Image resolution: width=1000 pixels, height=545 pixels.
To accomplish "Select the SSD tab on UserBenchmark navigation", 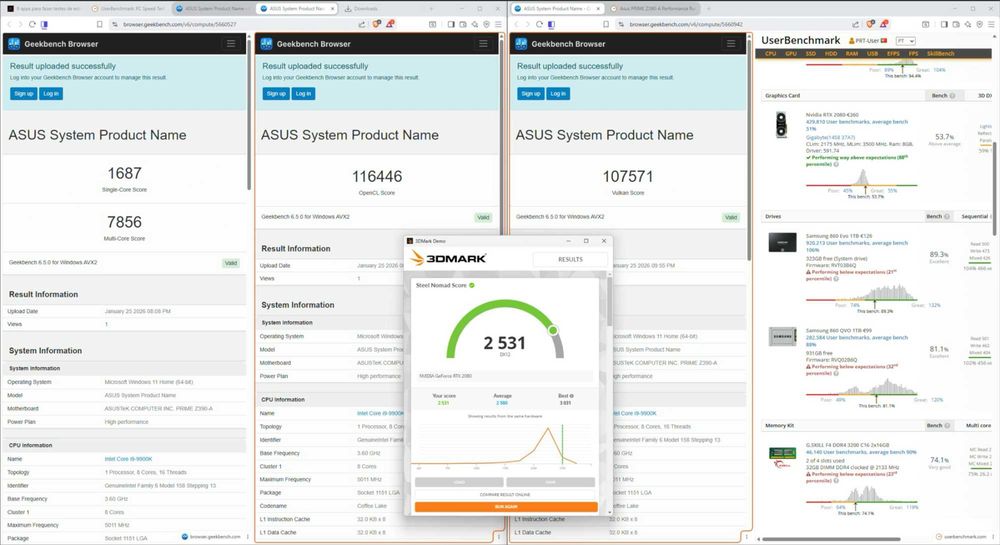I will [x=811, y=54].
